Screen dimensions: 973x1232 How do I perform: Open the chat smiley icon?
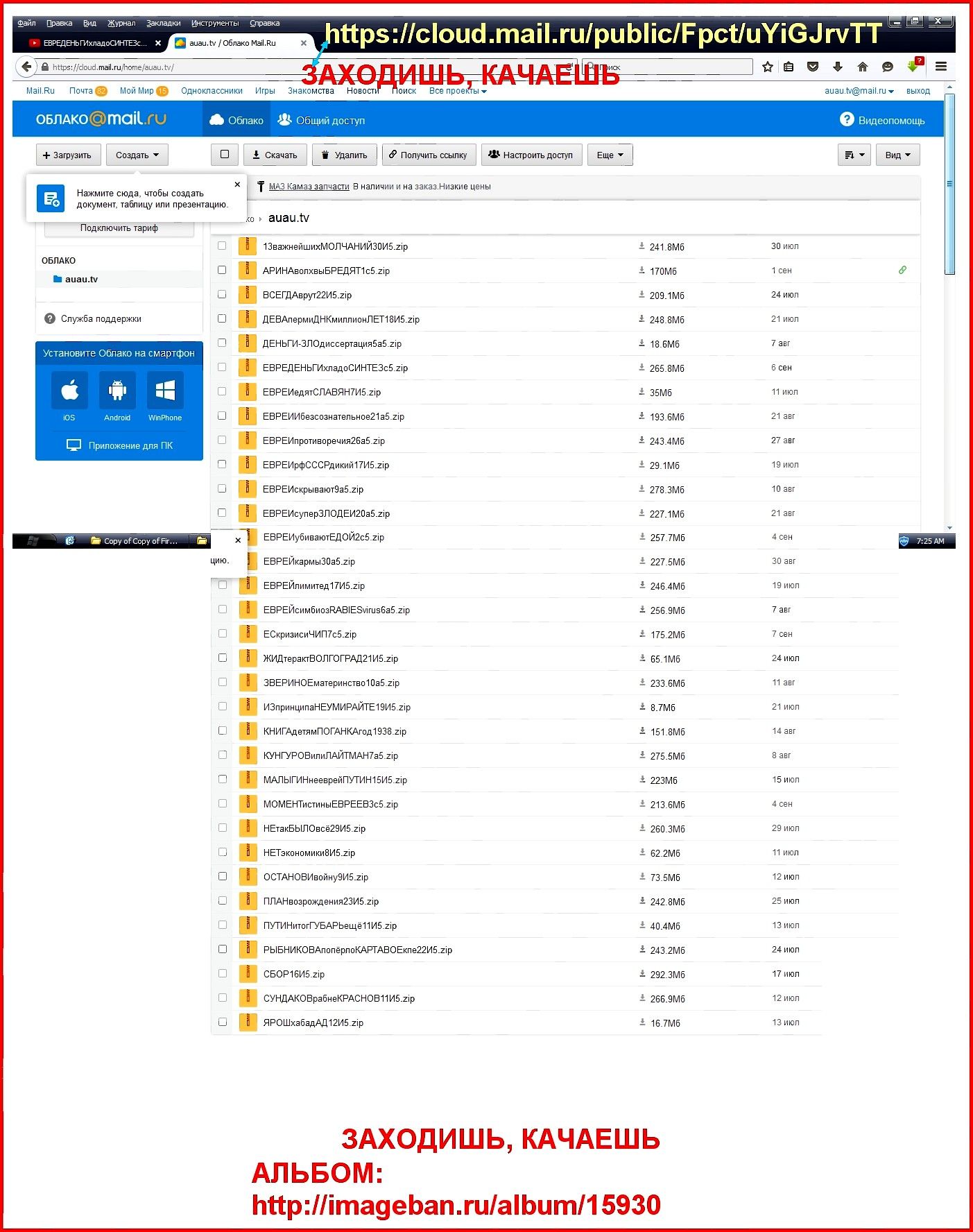point(887,67)
